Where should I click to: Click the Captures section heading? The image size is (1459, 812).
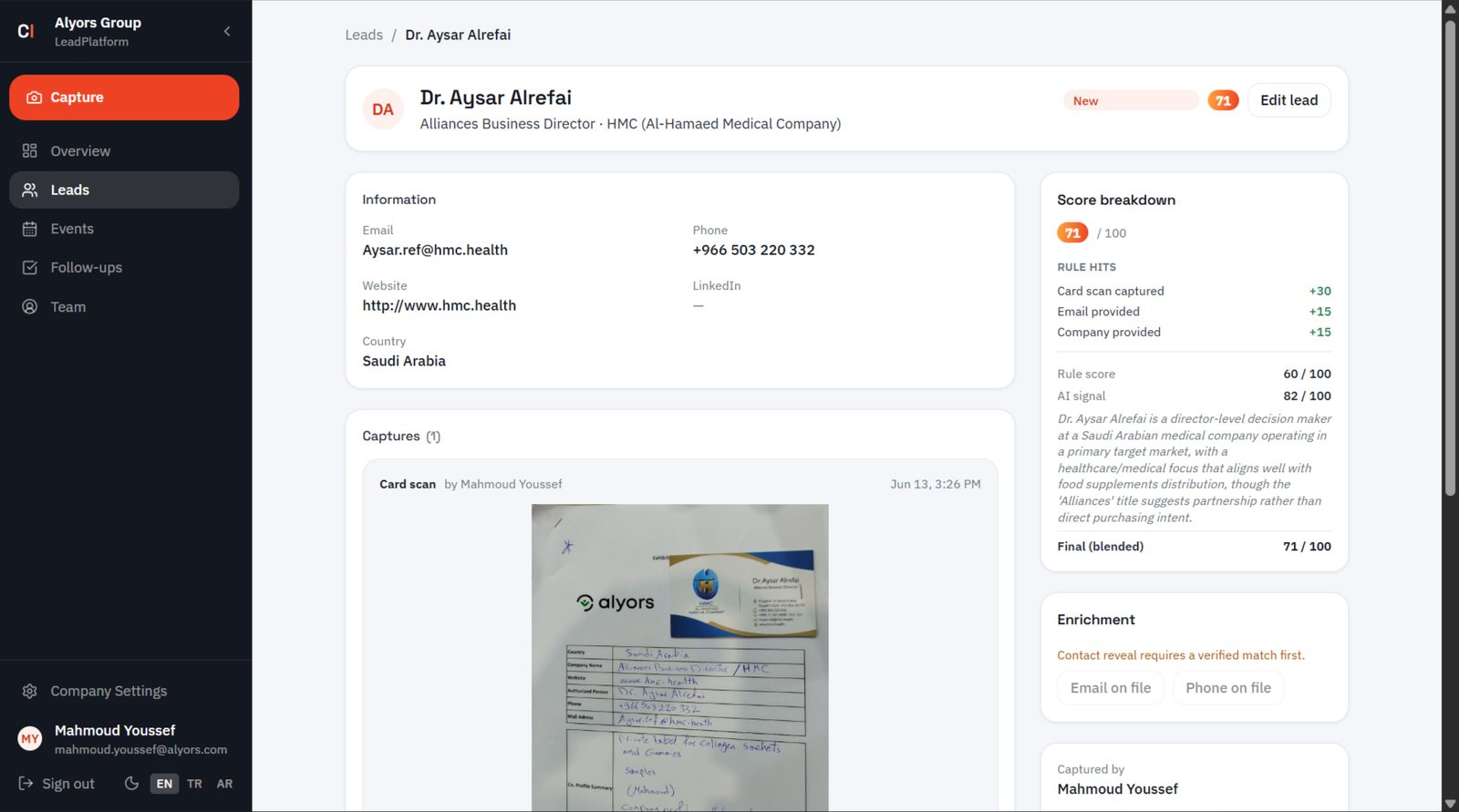(401, 437)
